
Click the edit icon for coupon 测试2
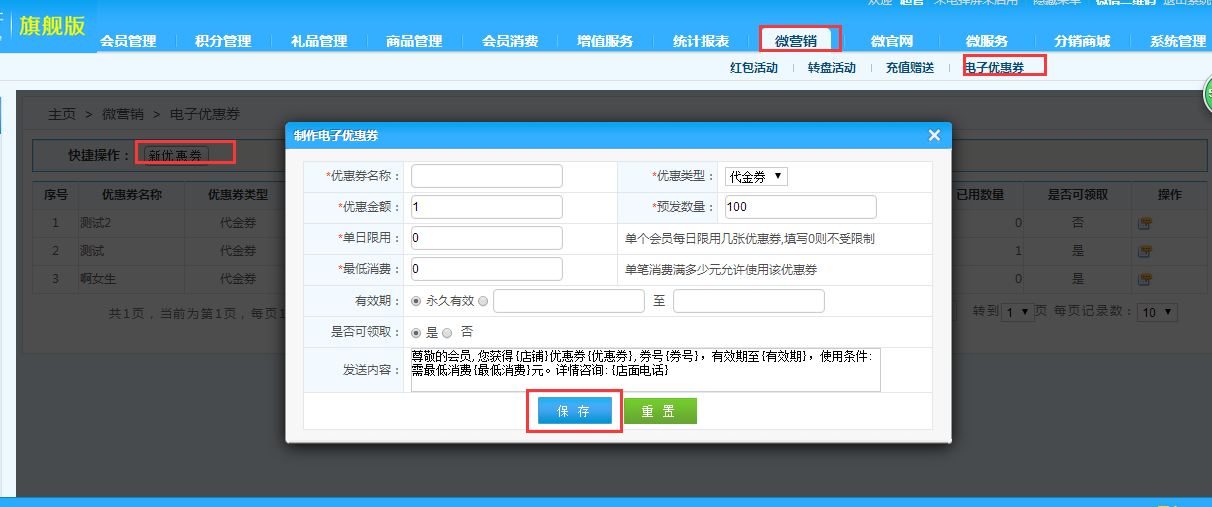[1144, 223]
